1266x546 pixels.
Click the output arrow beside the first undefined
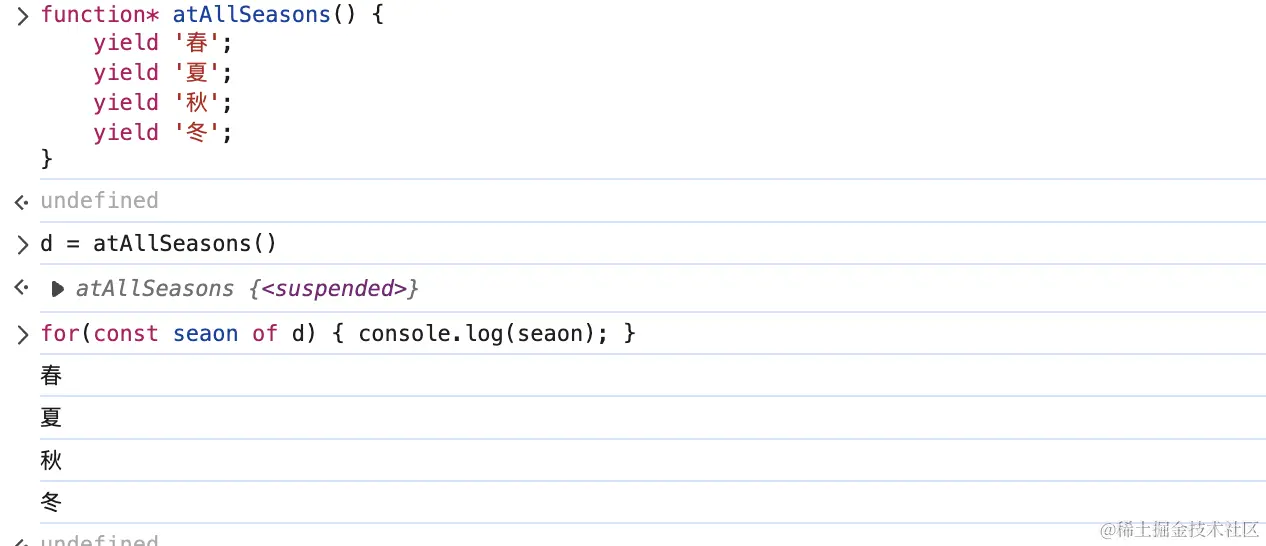coord(22,203)
